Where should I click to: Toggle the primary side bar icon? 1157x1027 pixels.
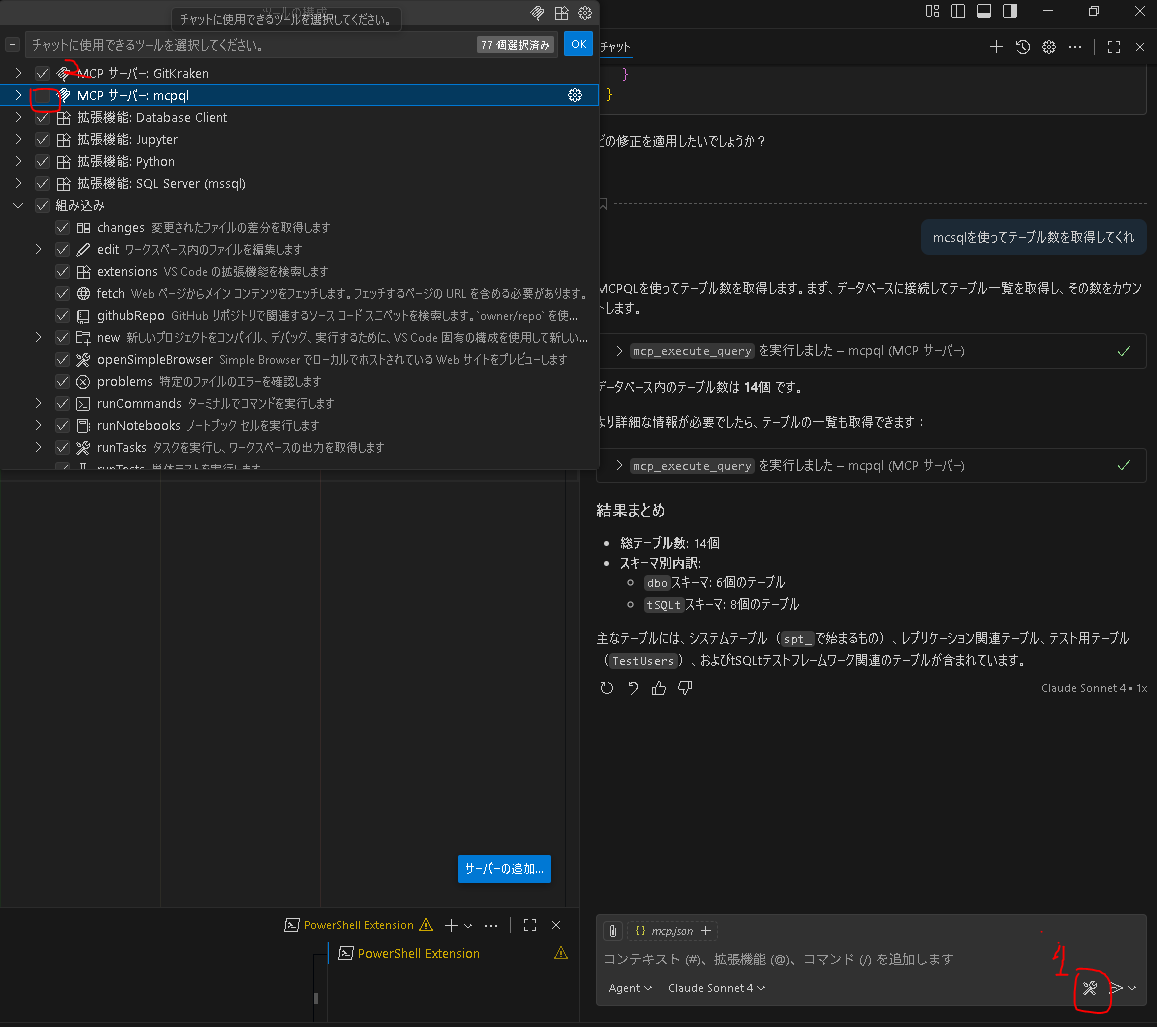tap(959, 11)
